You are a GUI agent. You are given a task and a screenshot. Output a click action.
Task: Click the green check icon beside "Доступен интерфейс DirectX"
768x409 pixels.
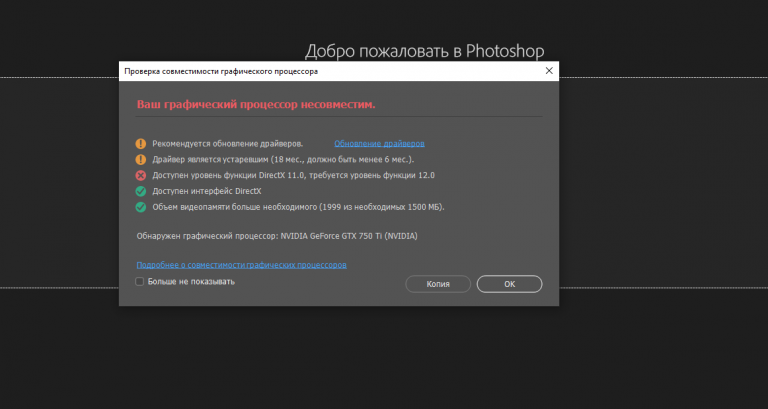(141, 191)
